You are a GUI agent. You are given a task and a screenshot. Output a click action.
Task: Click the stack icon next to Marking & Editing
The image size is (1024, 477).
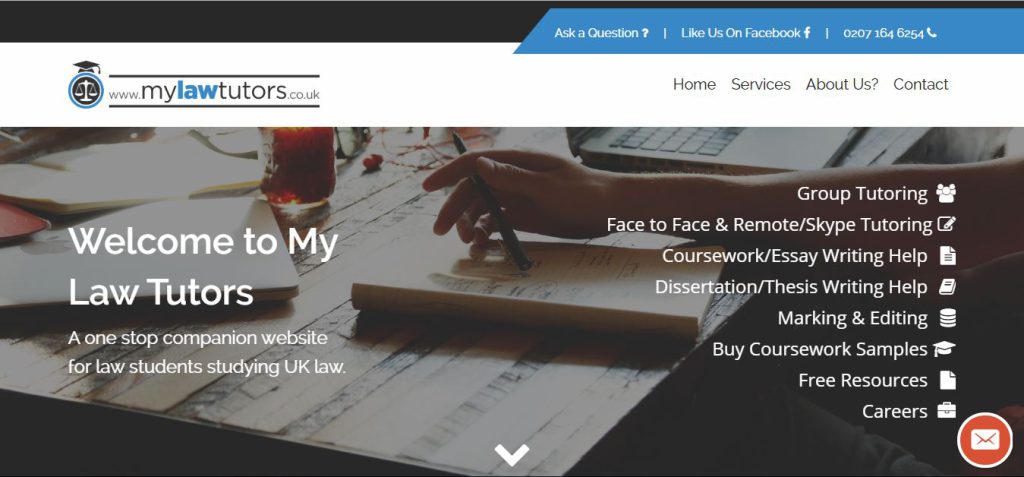[x=948, y=318]
